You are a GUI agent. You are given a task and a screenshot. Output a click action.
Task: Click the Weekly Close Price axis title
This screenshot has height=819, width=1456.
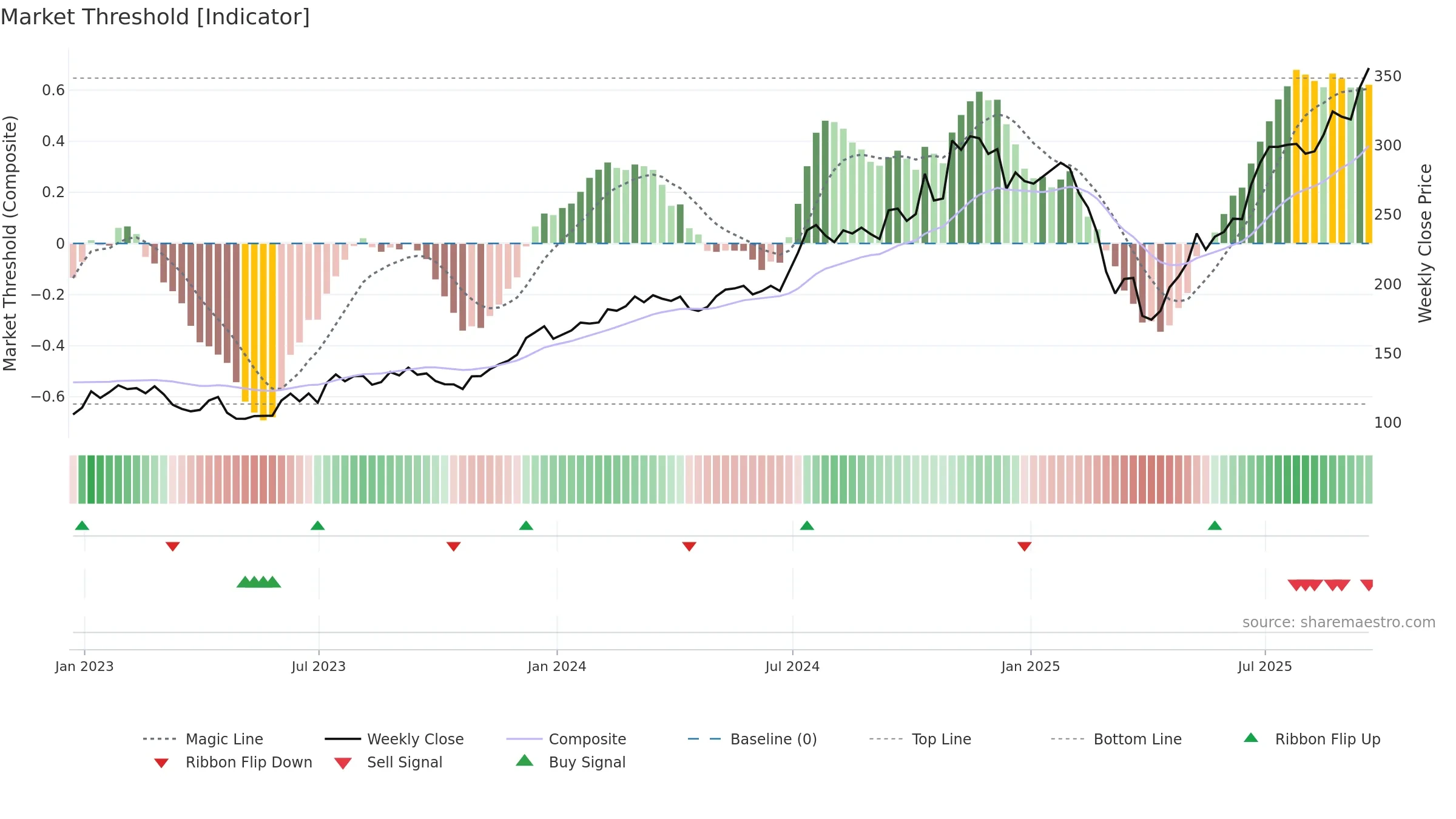[x=1425, y=243]
